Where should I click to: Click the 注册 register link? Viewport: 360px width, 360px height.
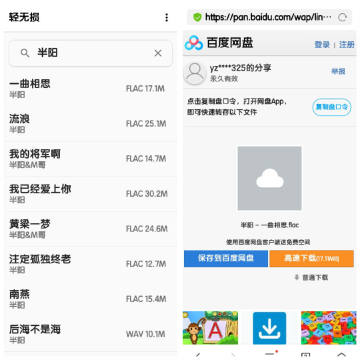[347, 44]
